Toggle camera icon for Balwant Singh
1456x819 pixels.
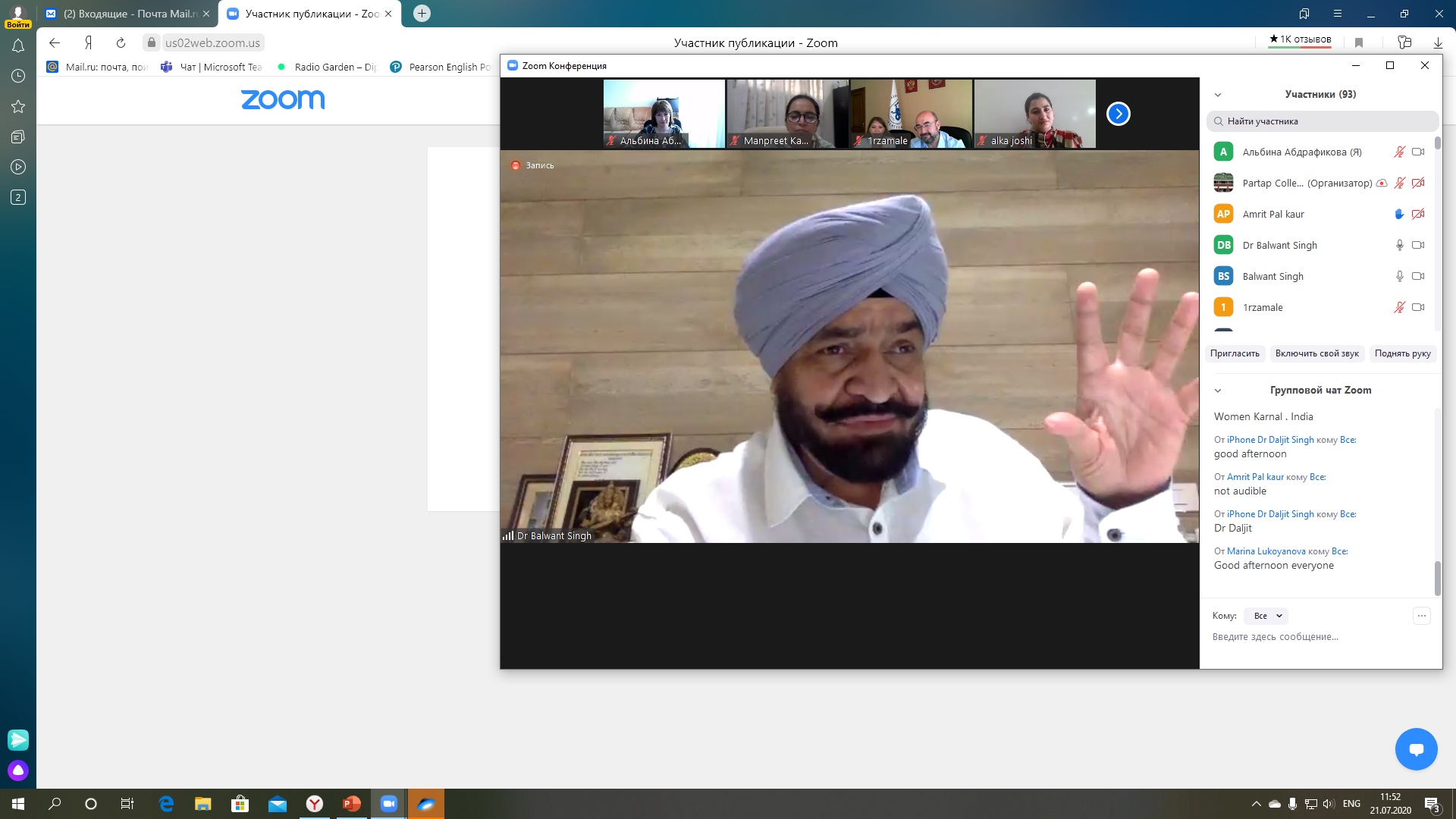pyautogui.click(x=1418, y=276)
